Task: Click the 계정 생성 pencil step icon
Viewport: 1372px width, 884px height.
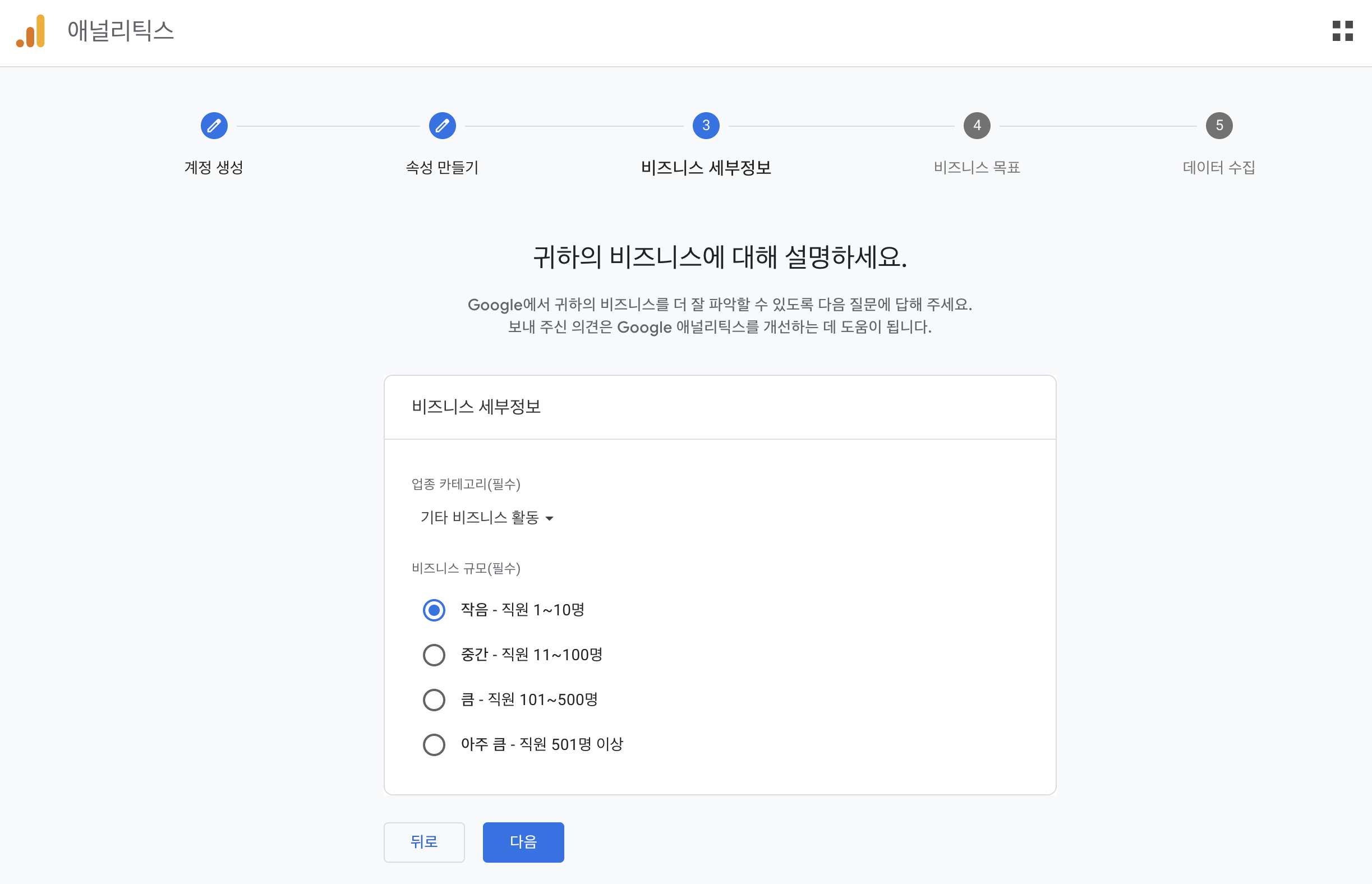Action: point(214,126)
